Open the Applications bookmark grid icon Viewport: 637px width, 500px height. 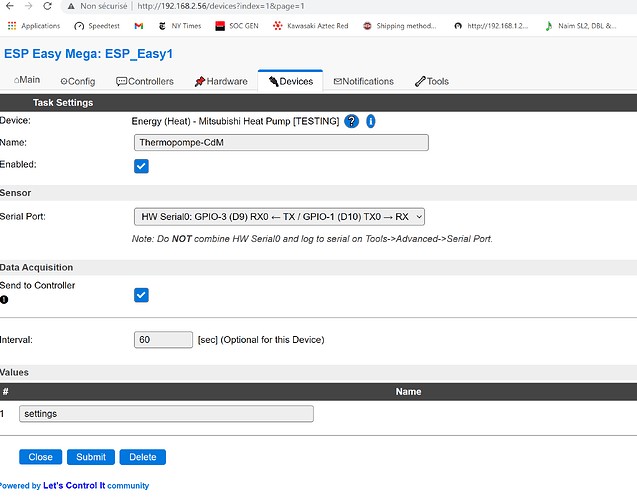click(12, 26)
